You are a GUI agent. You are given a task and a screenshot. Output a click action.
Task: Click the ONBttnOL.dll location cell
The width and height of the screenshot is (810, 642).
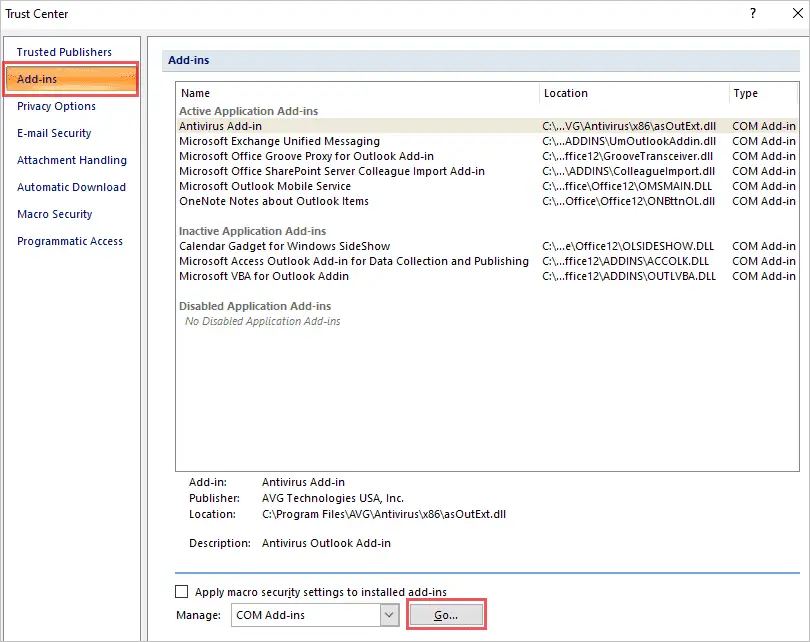[628, 201]
